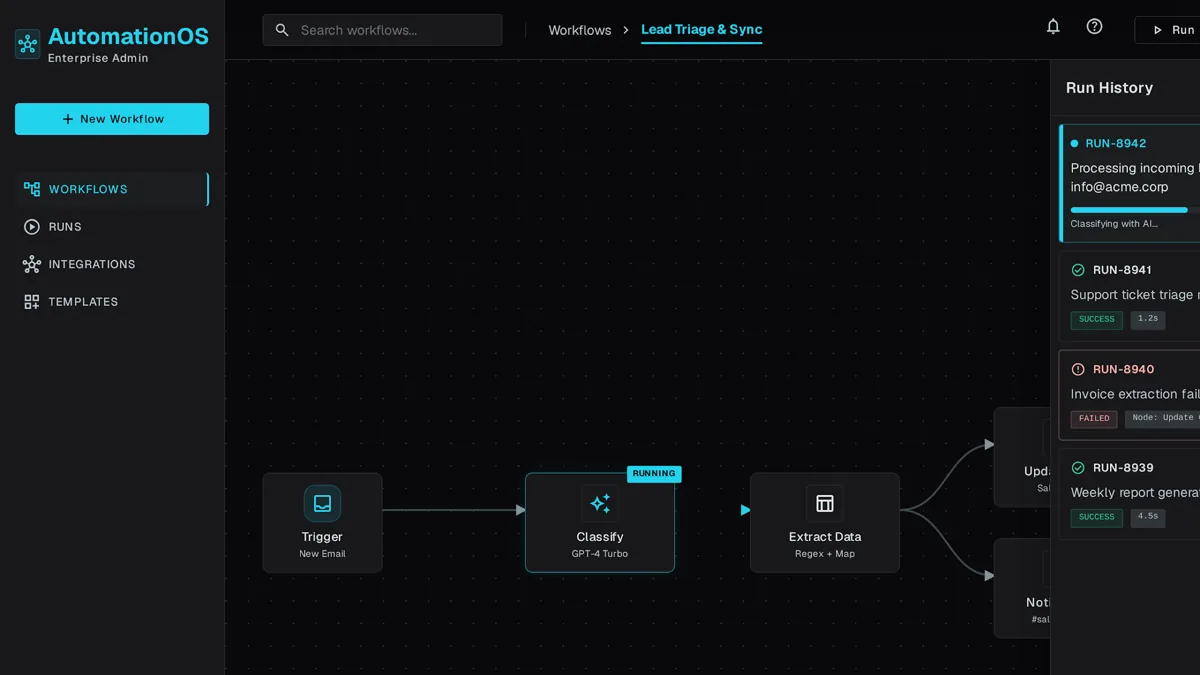Open the Workflows sidebar item
Screen dimensions: 1200x675
point(112,189)
